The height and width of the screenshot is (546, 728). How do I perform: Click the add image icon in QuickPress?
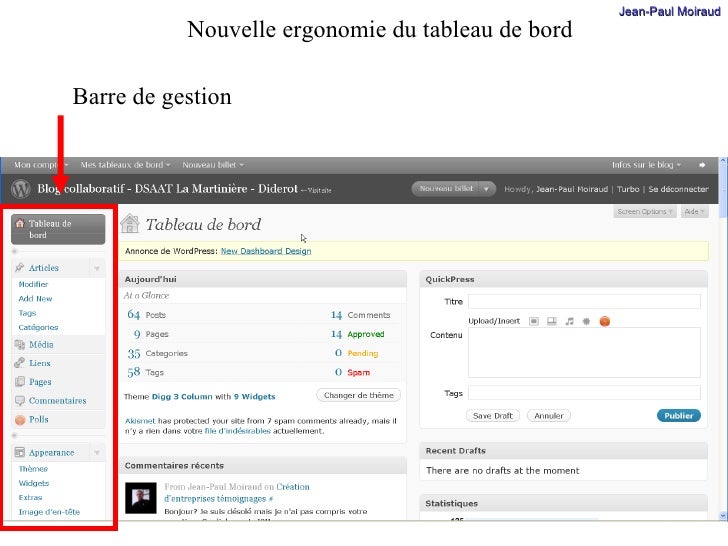coord(534,321)
